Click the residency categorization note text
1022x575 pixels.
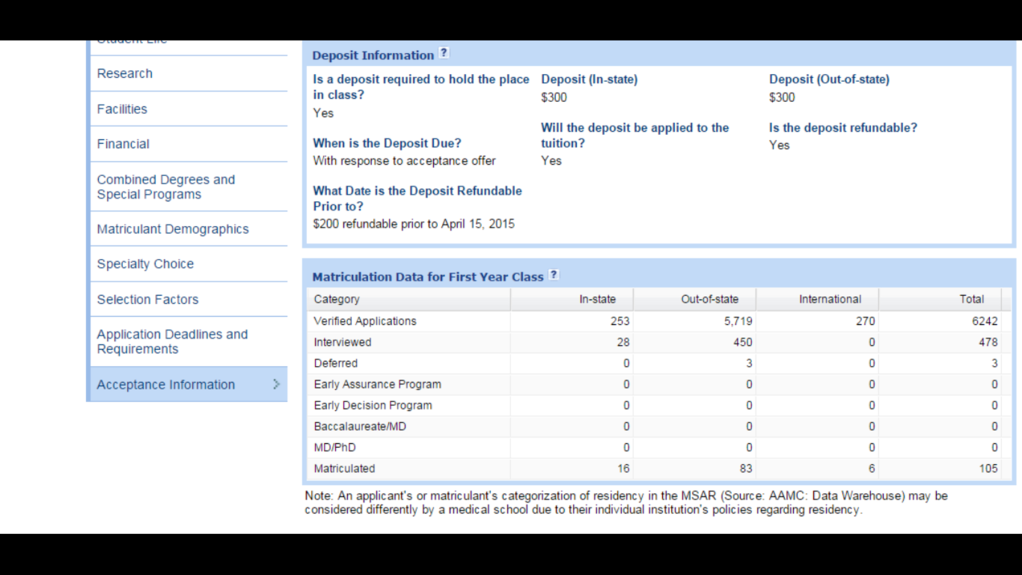tap(626, 503)
